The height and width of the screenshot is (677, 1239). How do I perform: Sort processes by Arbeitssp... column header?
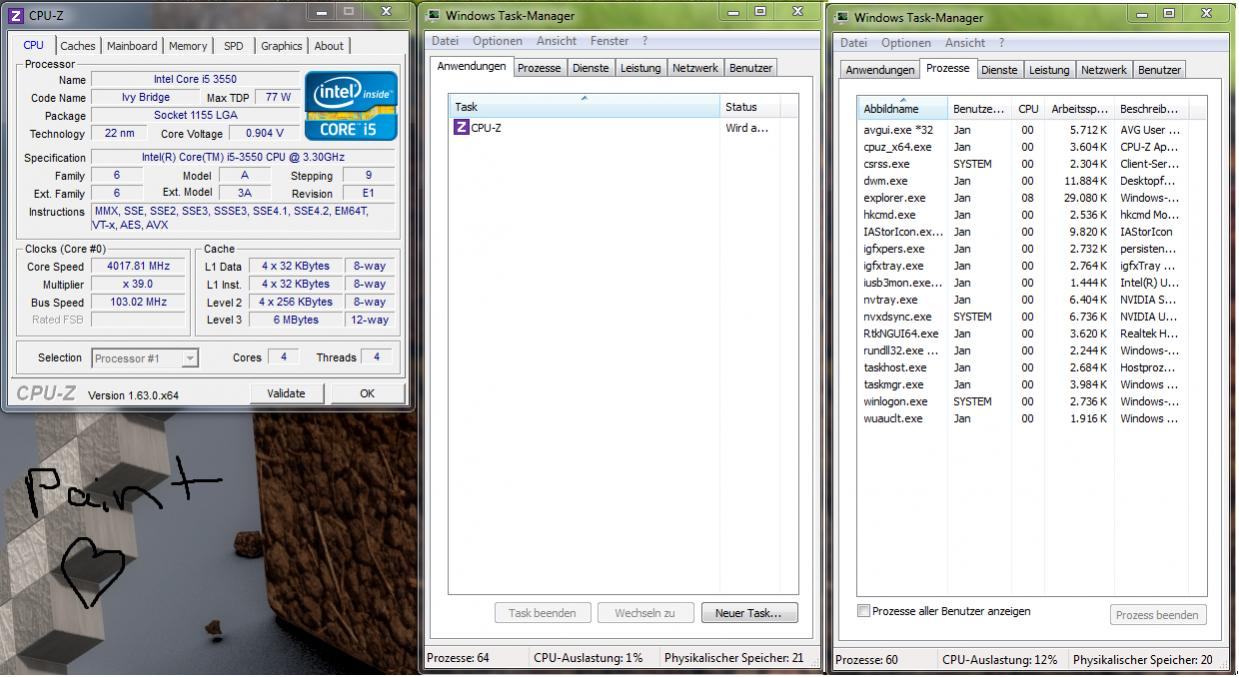coord(1079,108)
